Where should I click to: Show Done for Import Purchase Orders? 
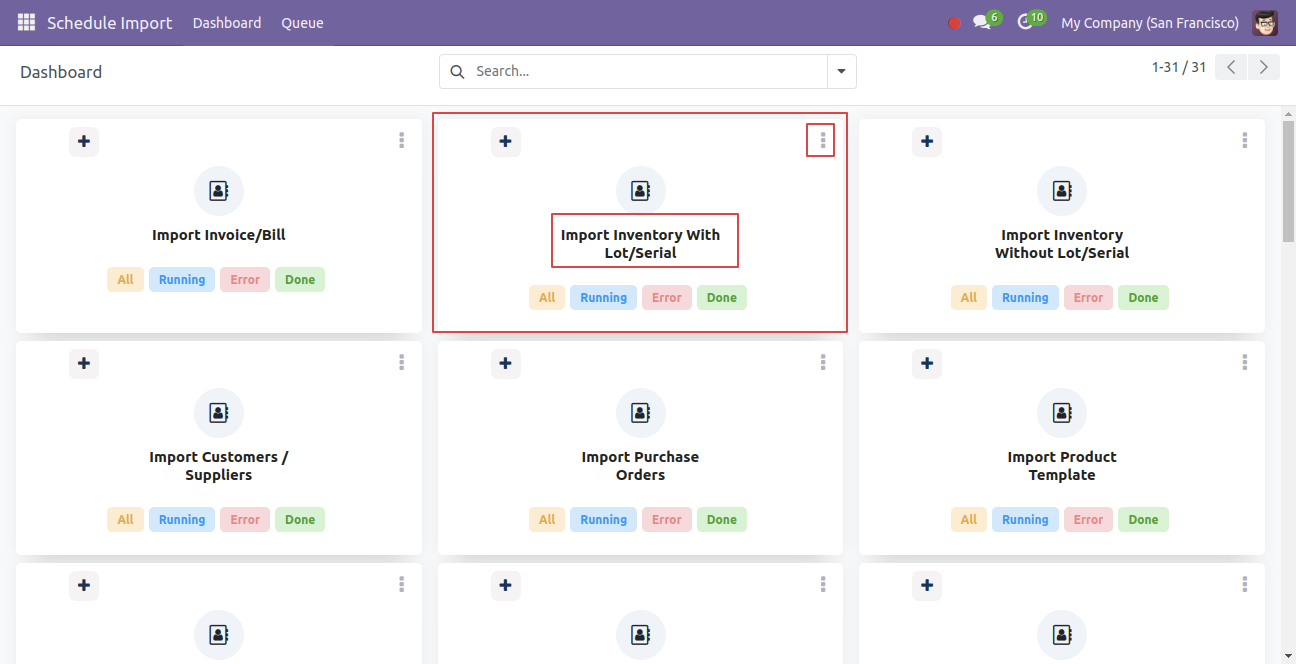coord(722,520)
